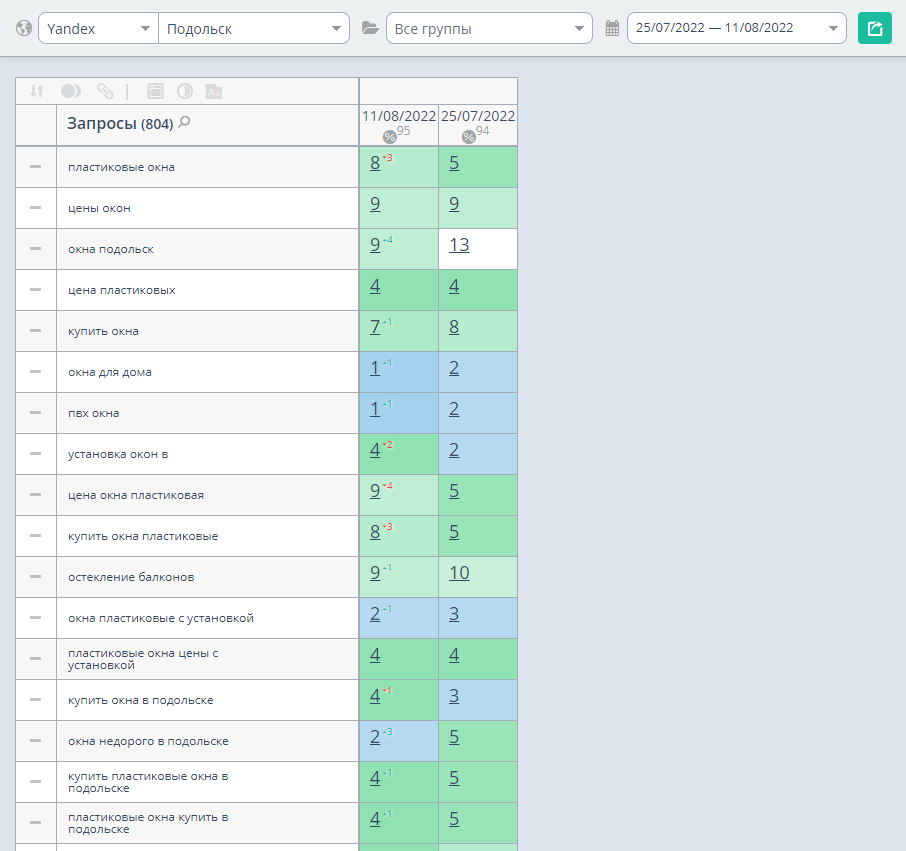This screenshot has width=906, height=851.
Task: Click the overlapping circles toggle icon in toolbar
Action: pyautogui.click(x=71, y=91)
